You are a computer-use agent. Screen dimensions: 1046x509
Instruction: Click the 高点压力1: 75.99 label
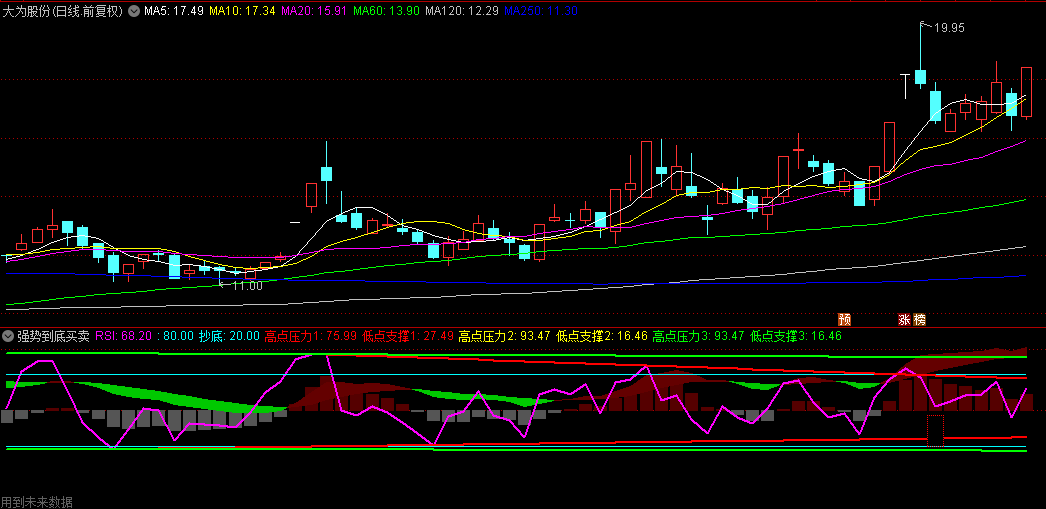pyautogui.click(x=310, y=336)
